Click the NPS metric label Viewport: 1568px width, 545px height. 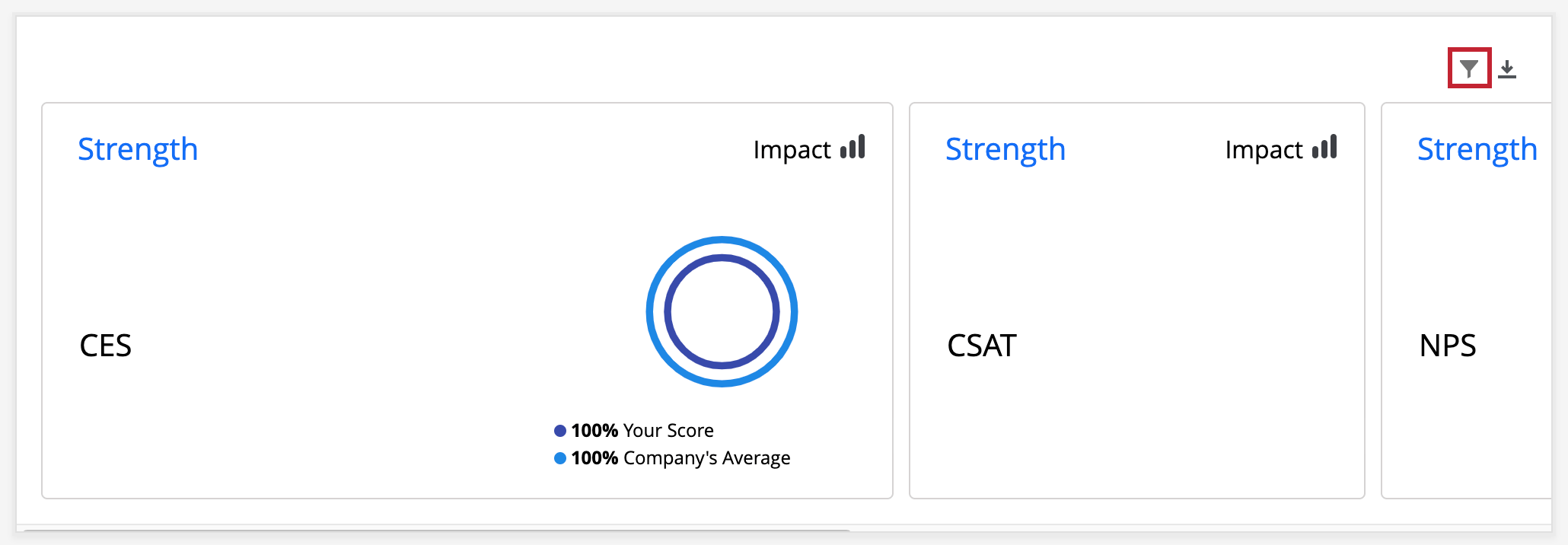[x=1448, y=346]
